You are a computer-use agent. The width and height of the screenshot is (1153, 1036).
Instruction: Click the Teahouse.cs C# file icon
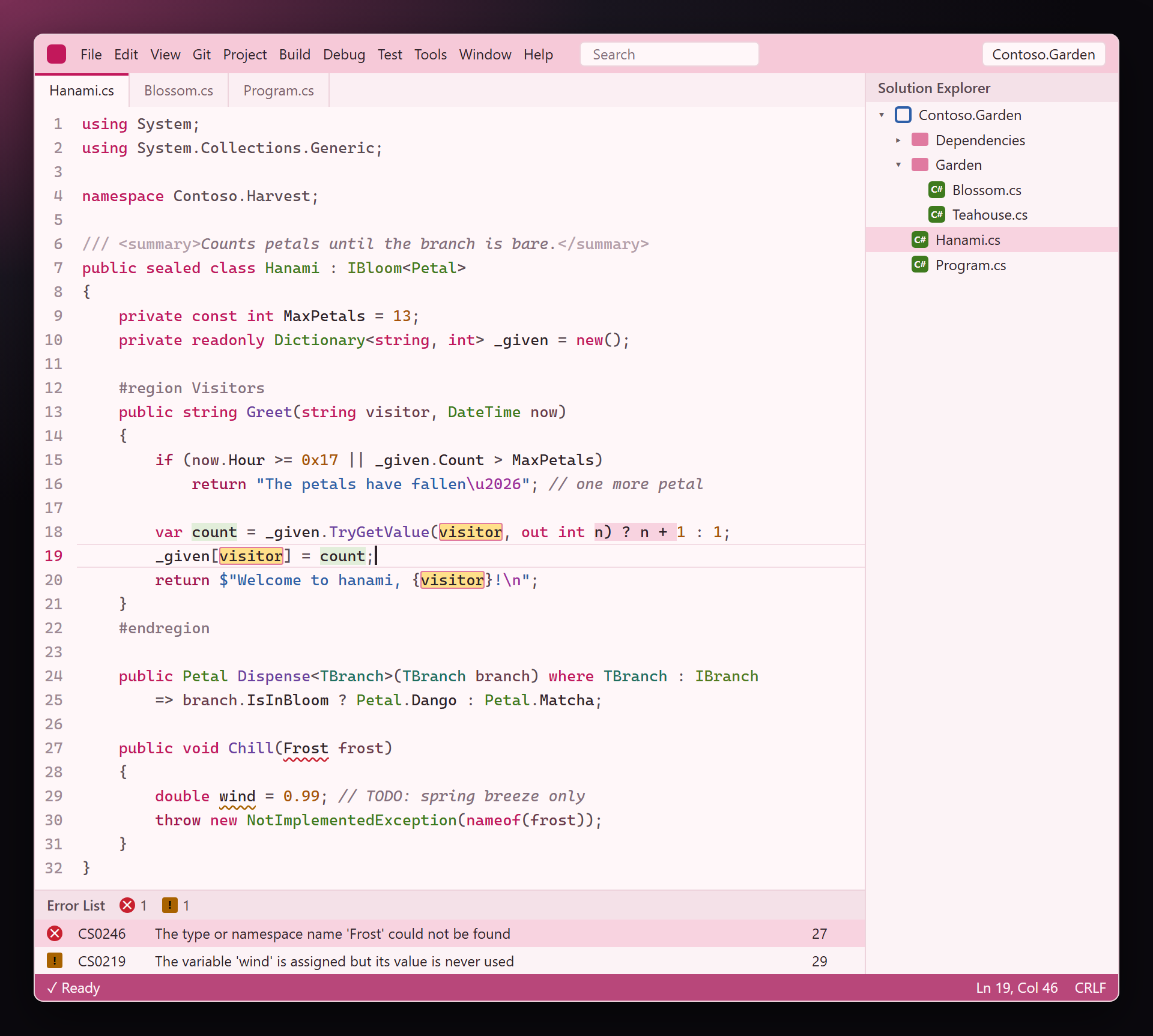click(x=936, y=214)
